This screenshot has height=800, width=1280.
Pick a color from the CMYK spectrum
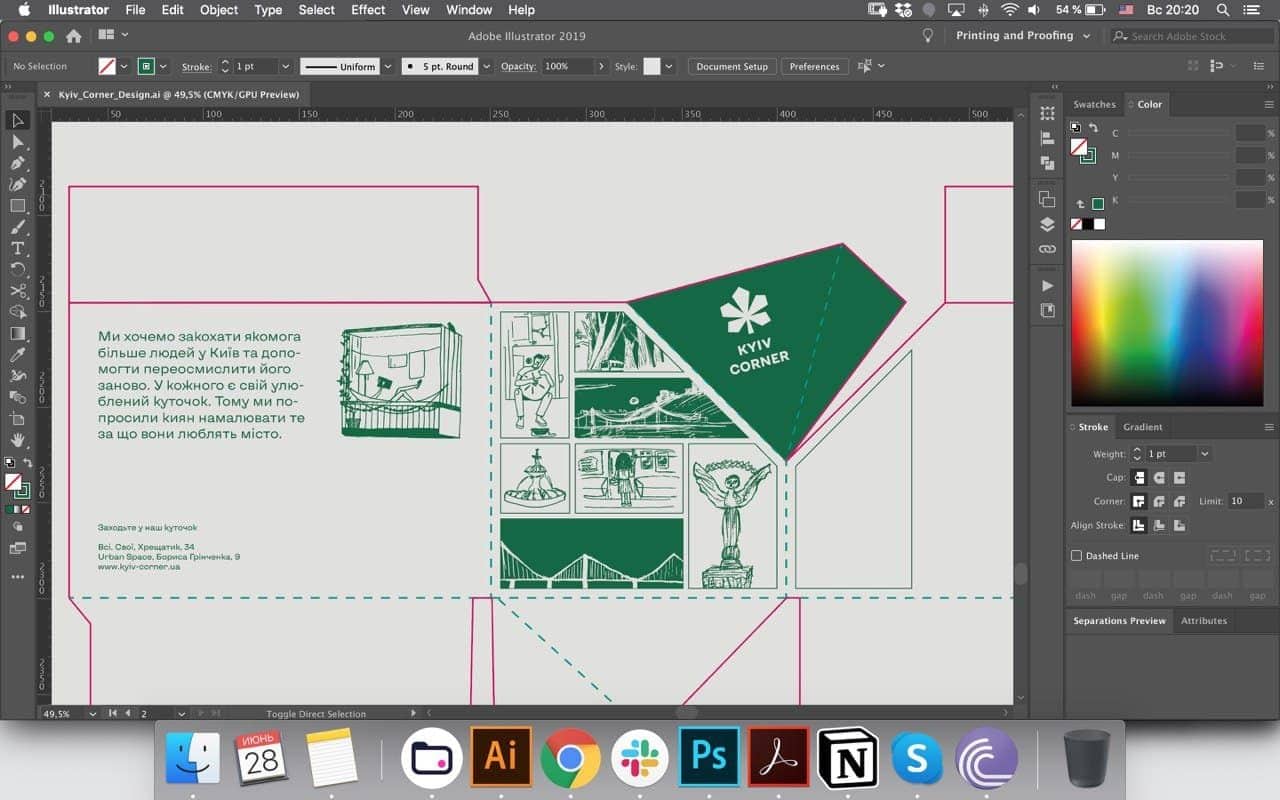[x=1167, y=323]
